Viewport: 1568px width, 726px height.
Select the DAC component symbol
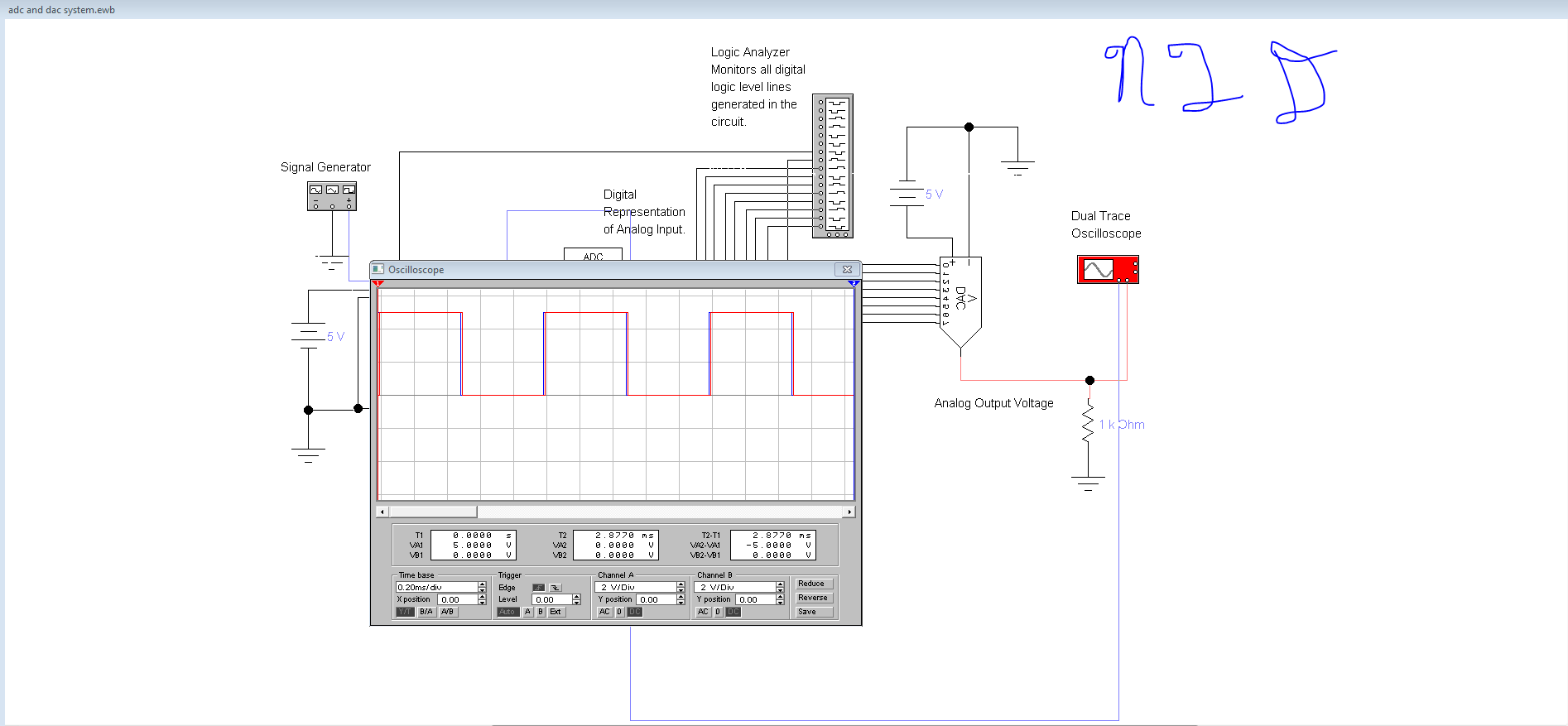960,302
